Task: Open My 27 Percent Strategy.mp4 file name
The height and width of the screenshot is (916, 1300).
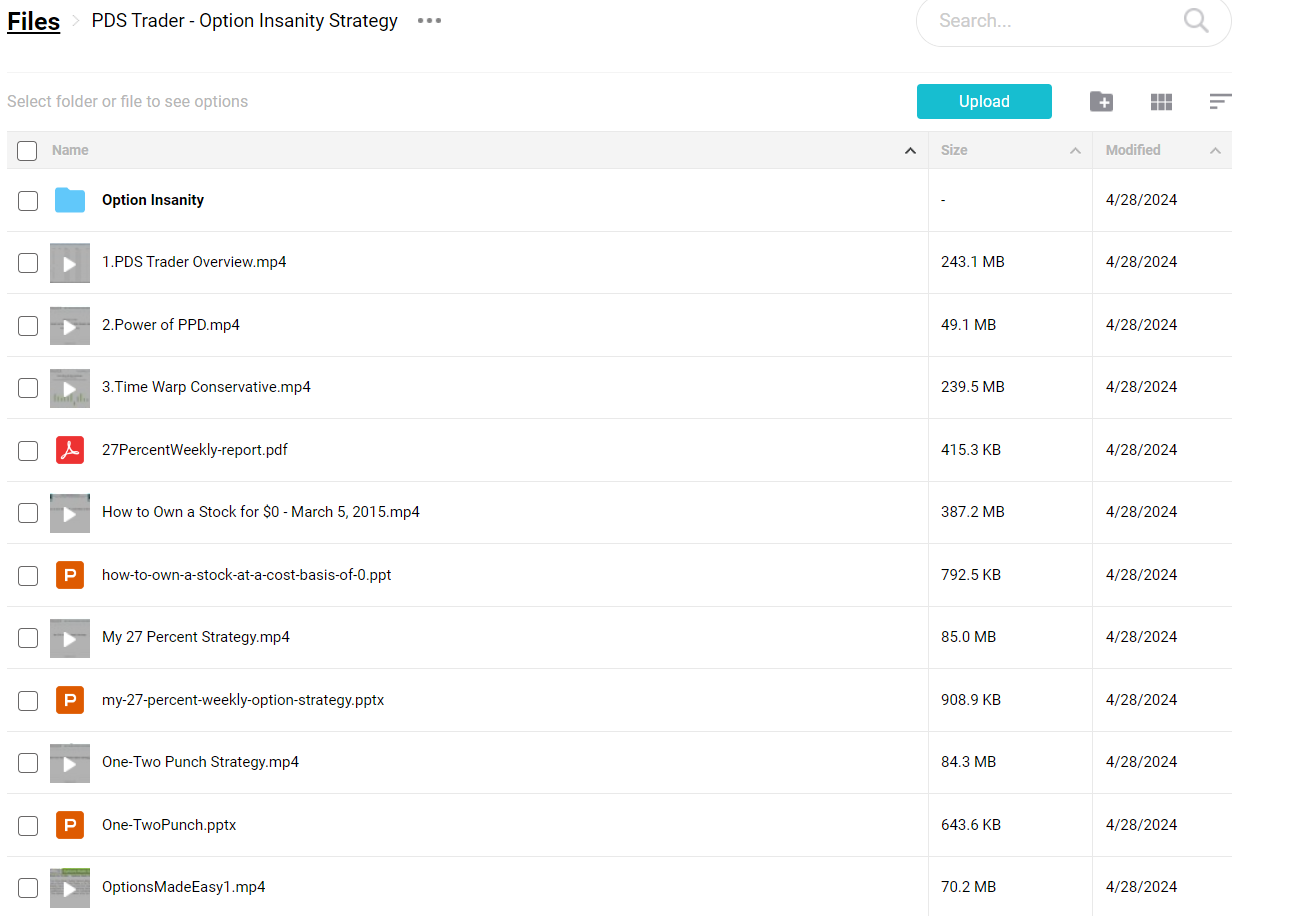Action: click(x=196, y=637)
